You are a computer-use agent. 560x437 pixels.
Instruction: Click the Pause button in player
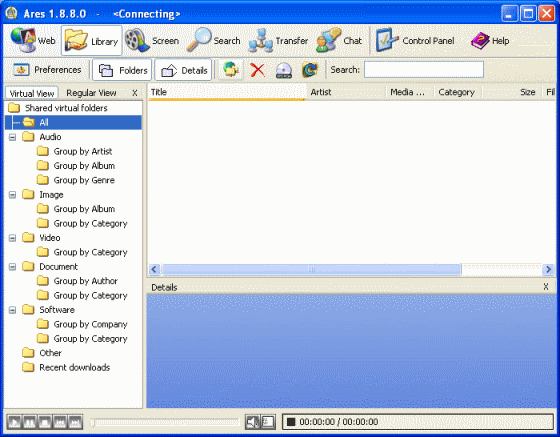coord(30,422)
